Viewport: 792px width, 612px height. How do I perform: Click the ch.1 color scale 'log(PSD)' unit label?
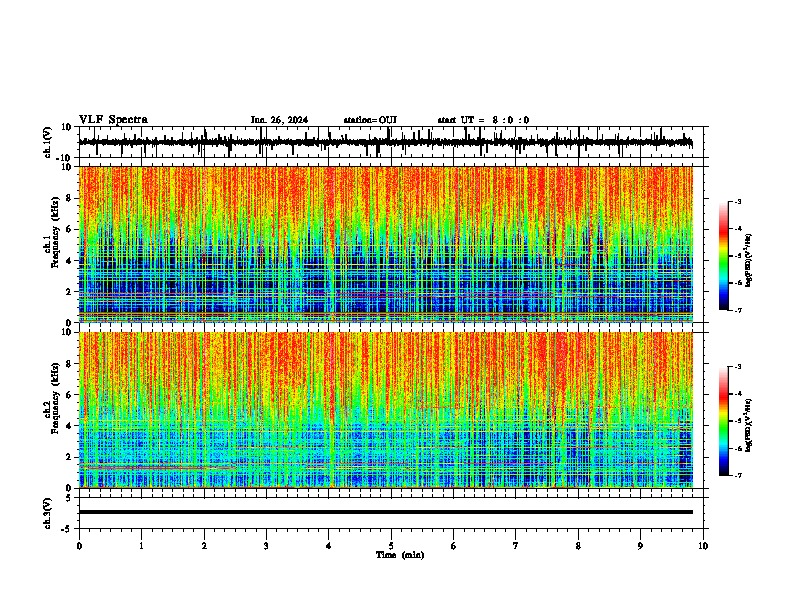click(749, 260)
